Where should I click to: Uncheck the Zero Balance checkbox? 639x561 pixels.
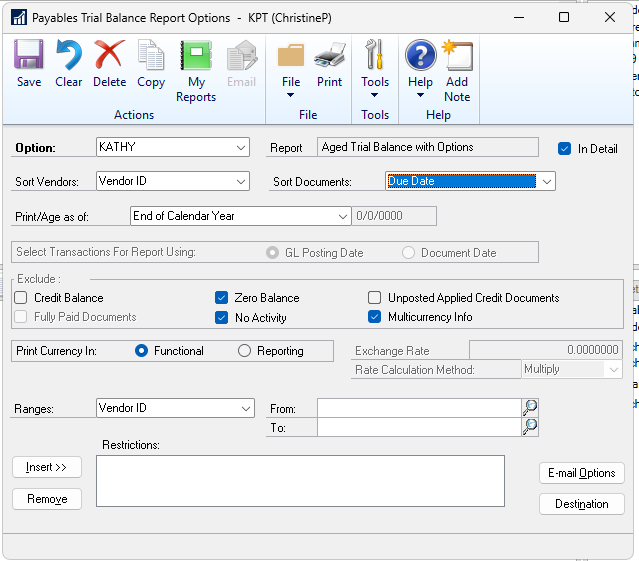click(x=221, y=298)
